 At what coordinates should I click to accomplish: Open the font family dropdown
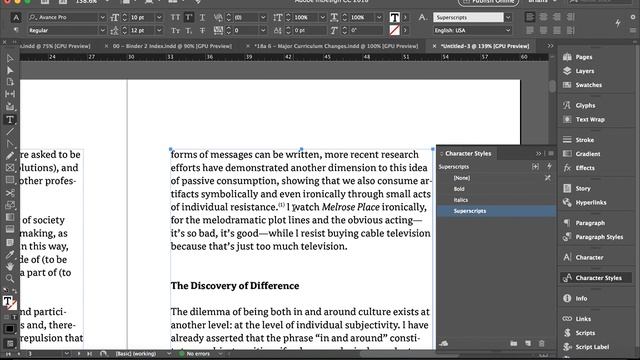[102, 17]
